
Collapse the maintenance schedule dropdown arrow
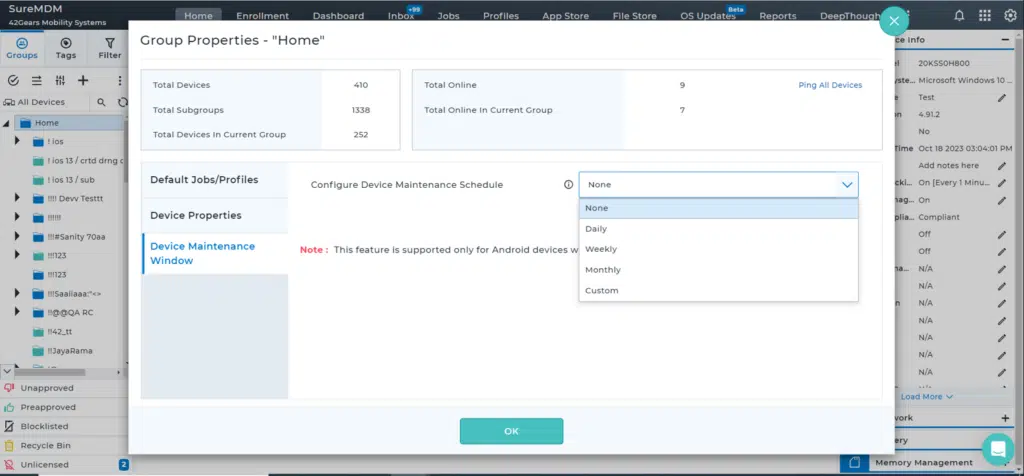[847, 185]
